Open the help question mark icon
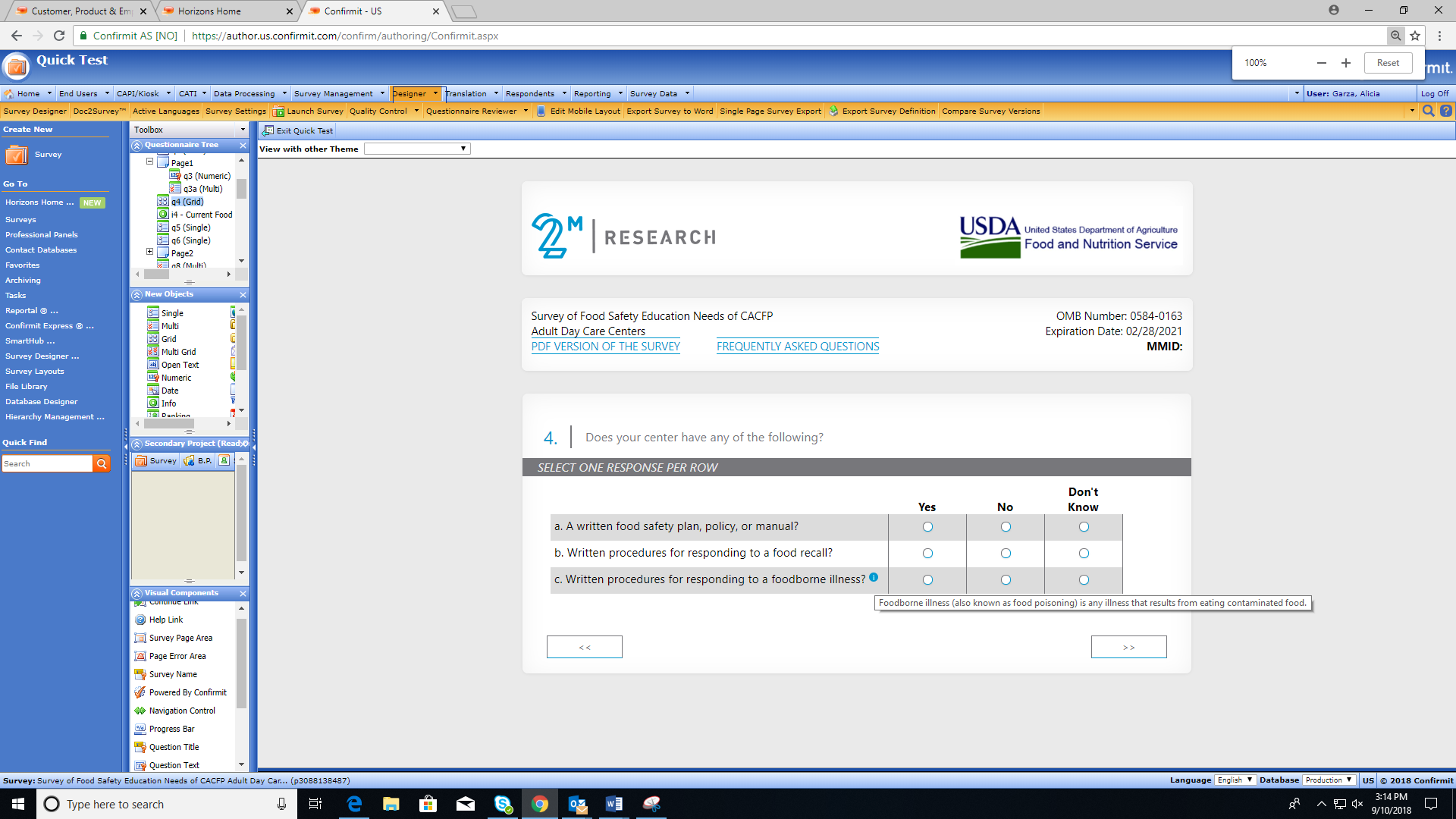 tap(1445, 111)
